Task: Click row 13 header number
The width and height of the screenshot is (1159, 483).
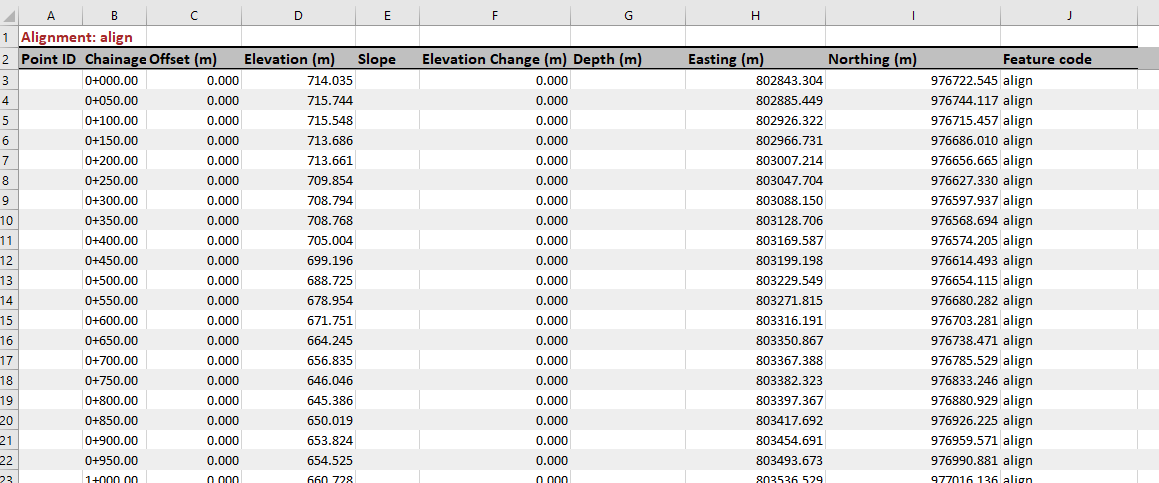Action: (x=8, y=280)
